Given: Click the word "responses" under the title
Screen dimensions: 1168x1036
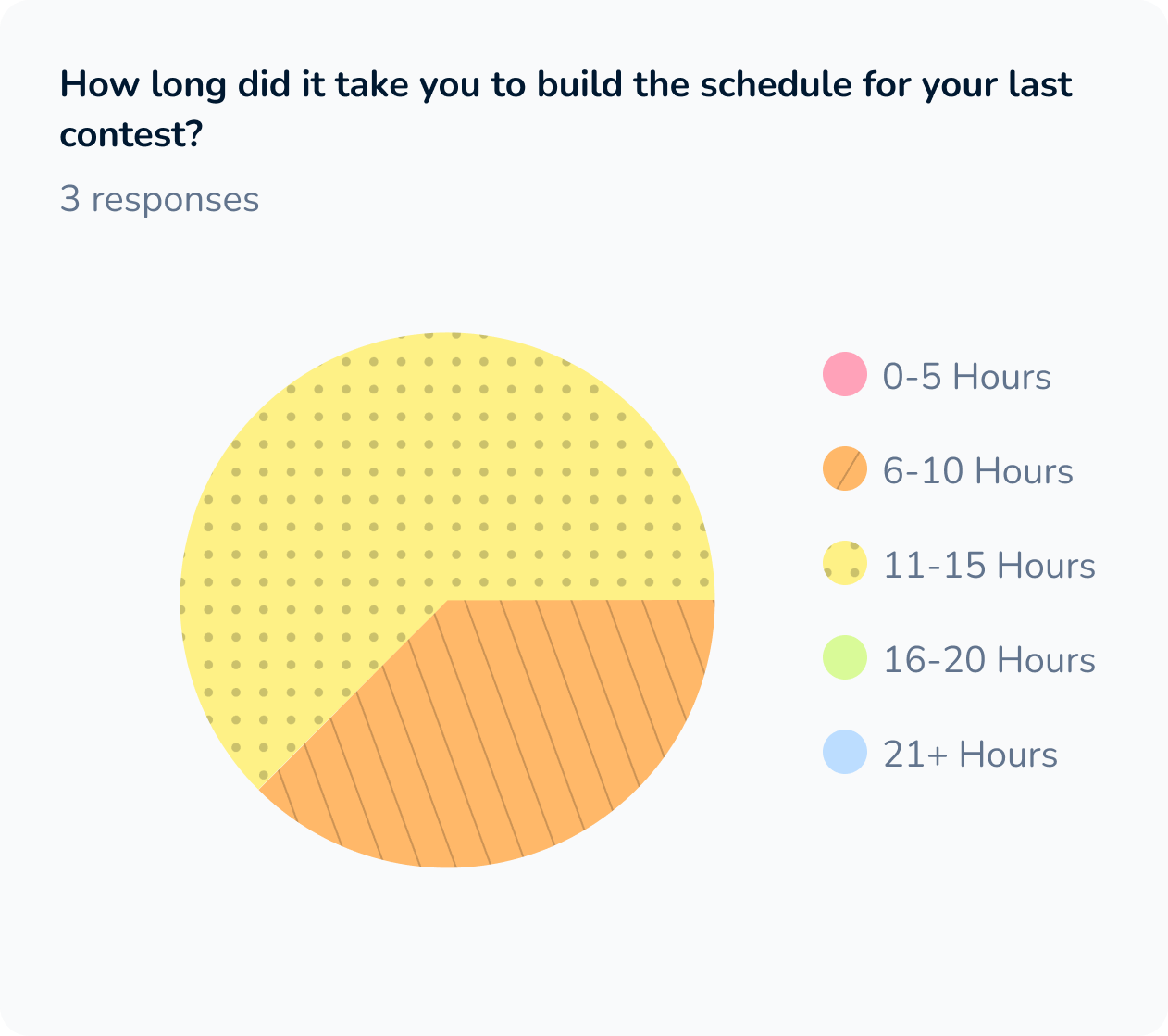Looking at the screenshot, I should click(175, 200).
